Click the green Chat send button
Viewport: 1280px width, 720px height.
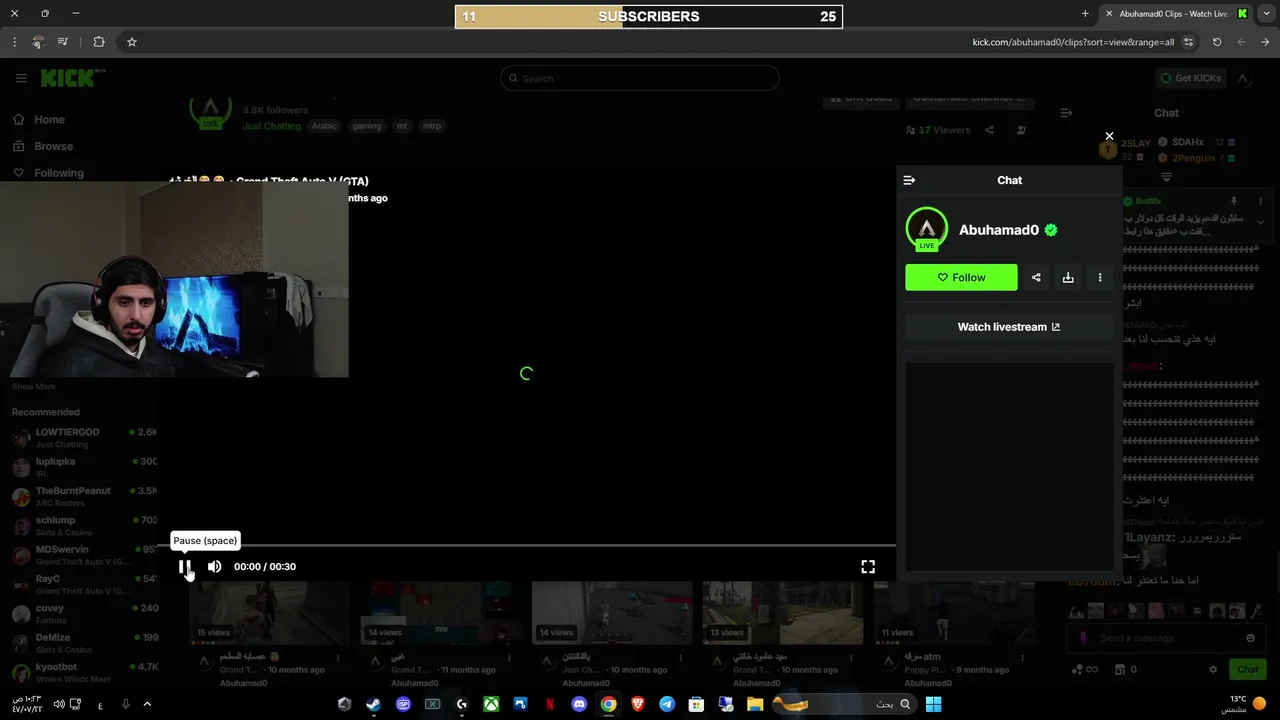click(x=1247, y=669)
